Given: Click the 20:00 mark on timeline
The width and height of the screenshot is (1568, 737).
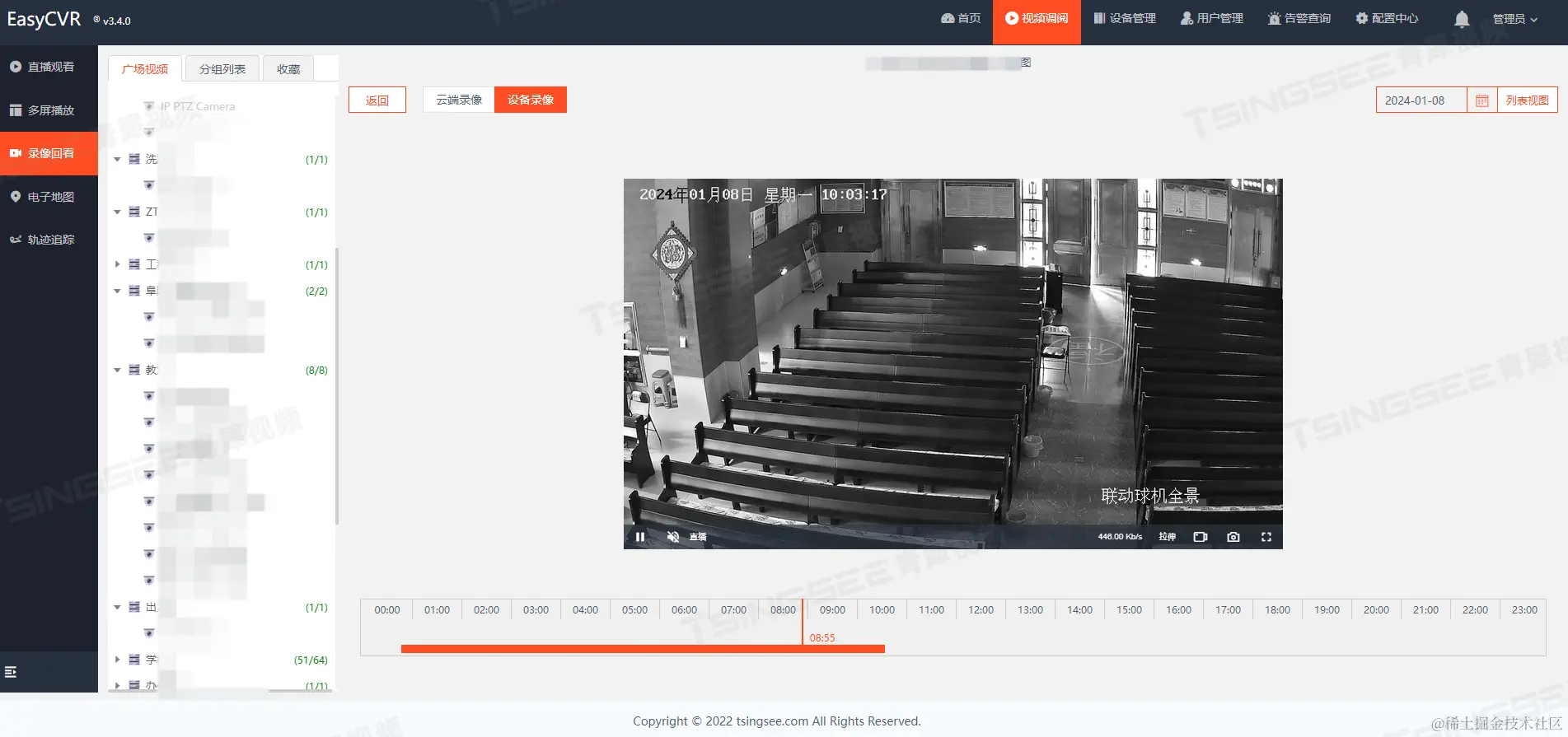Looking at the screenshot, I should [x=1376, y=610].
